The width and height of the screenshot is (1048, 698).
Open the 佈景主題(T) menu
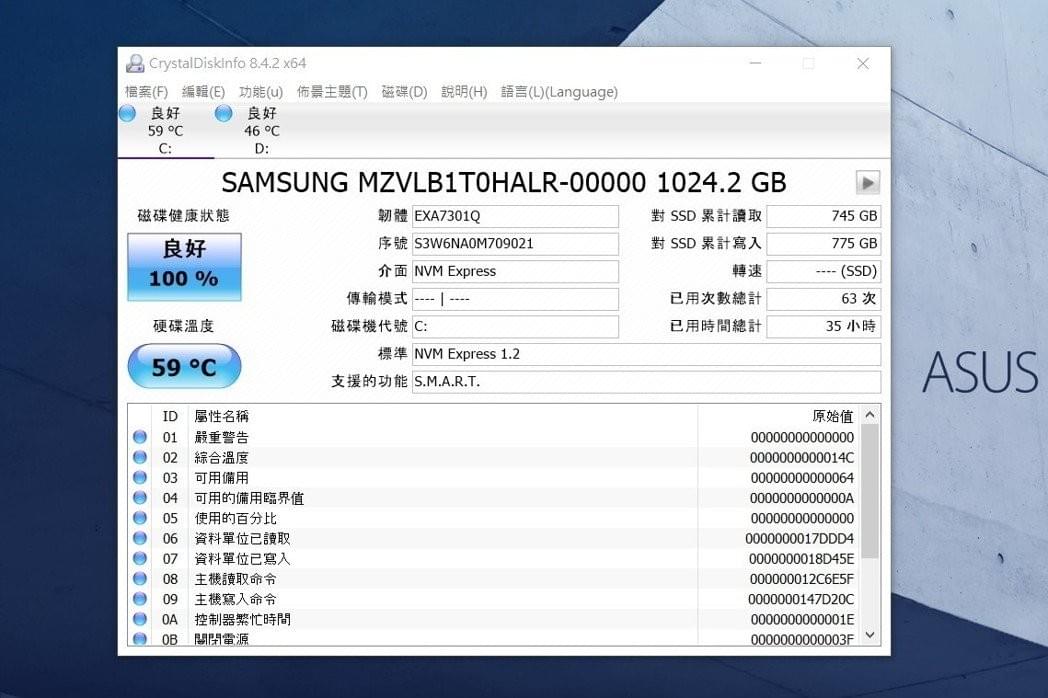pyautogui.click(x=332, y=92)
